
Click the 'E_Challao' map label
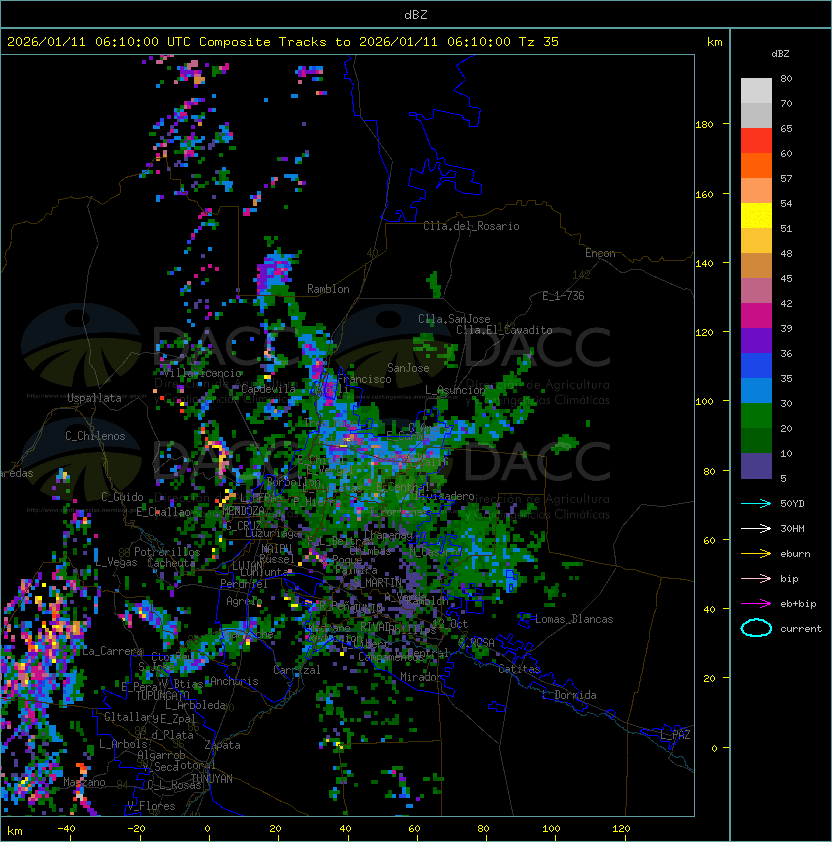pos(163,512)
